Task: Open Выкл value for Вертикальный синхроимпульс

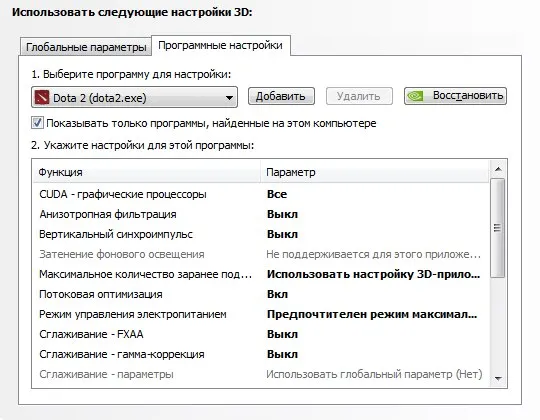Action: pyautogui.click(x=282, y=234)
